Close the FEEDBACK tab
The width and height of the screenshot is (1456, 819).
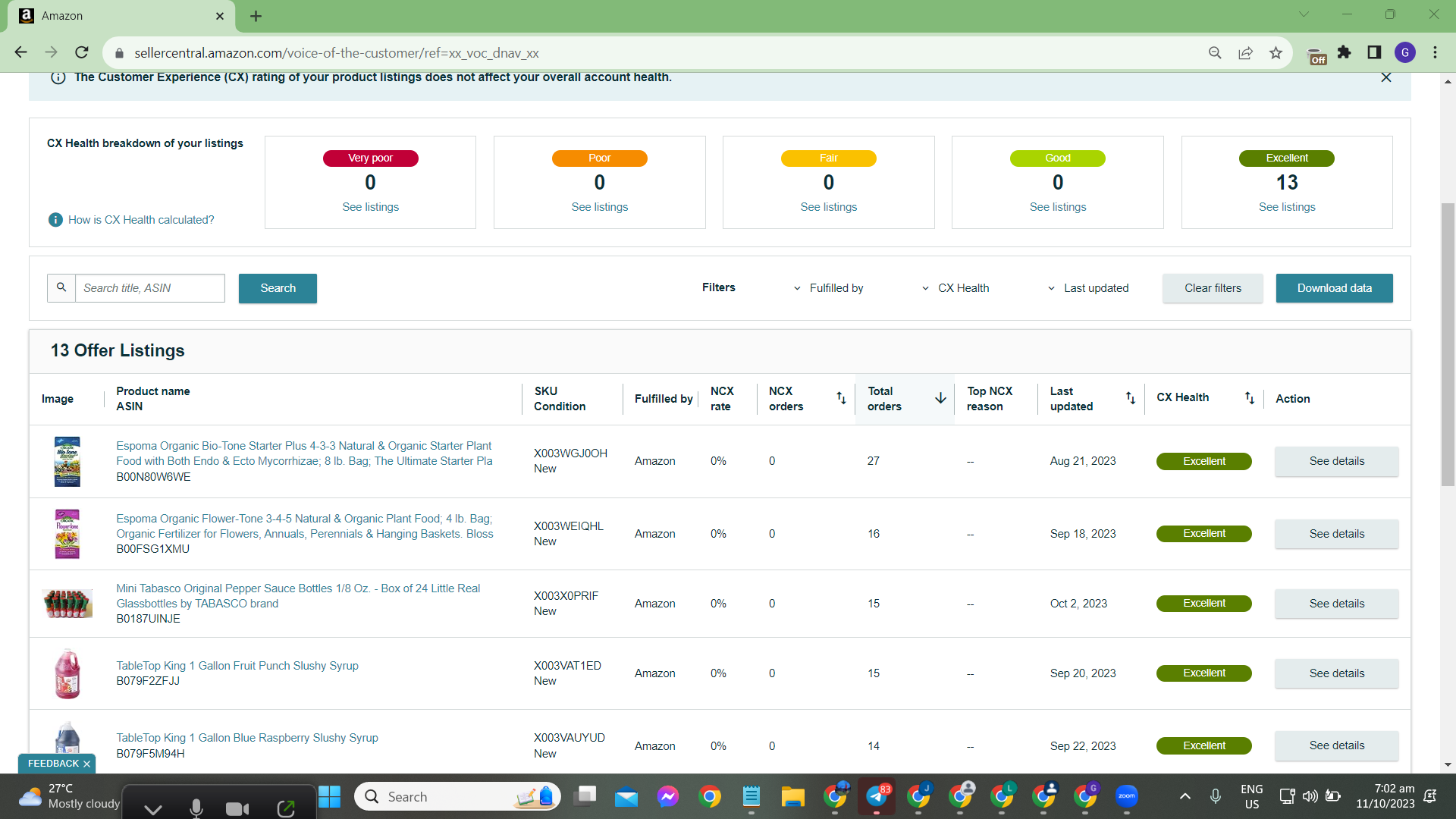click(86, 764)
